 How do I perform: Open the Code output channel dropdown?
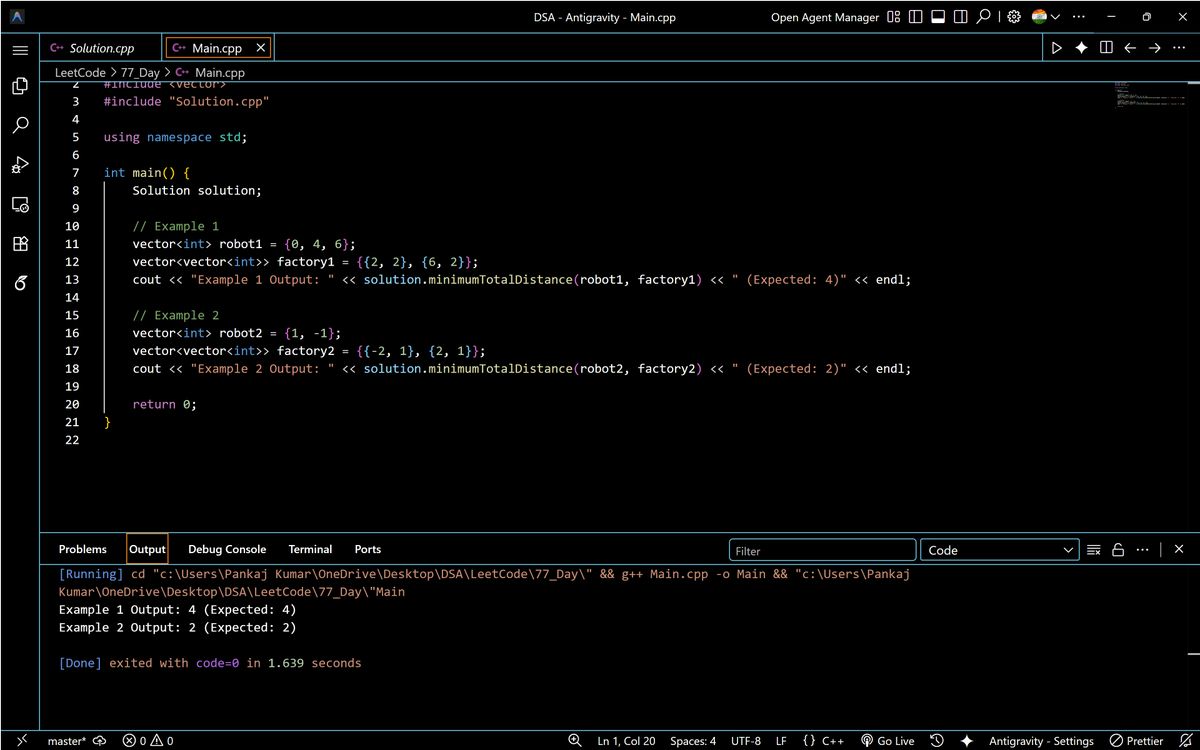1000,550
